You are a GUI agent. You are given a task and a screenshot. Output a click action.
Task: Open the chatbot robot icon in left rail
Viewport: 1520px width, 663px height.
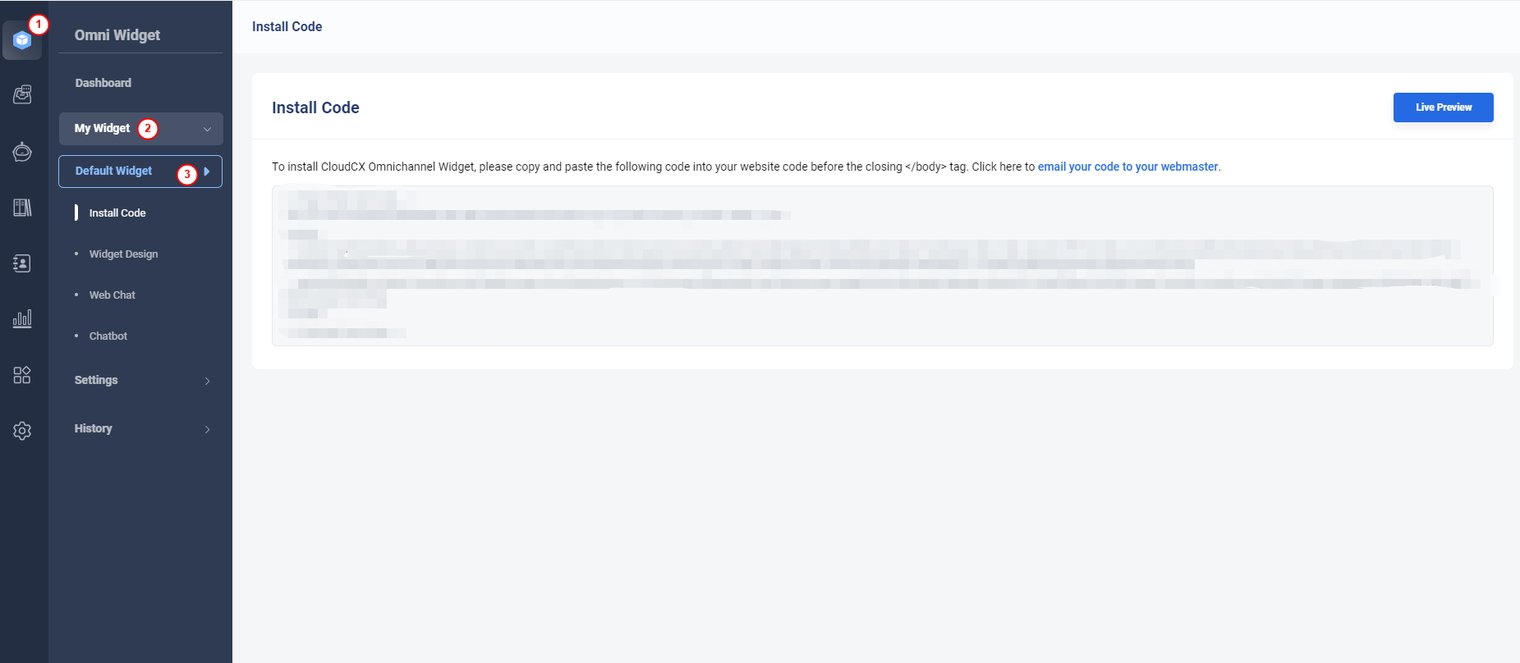coord(22,152)
